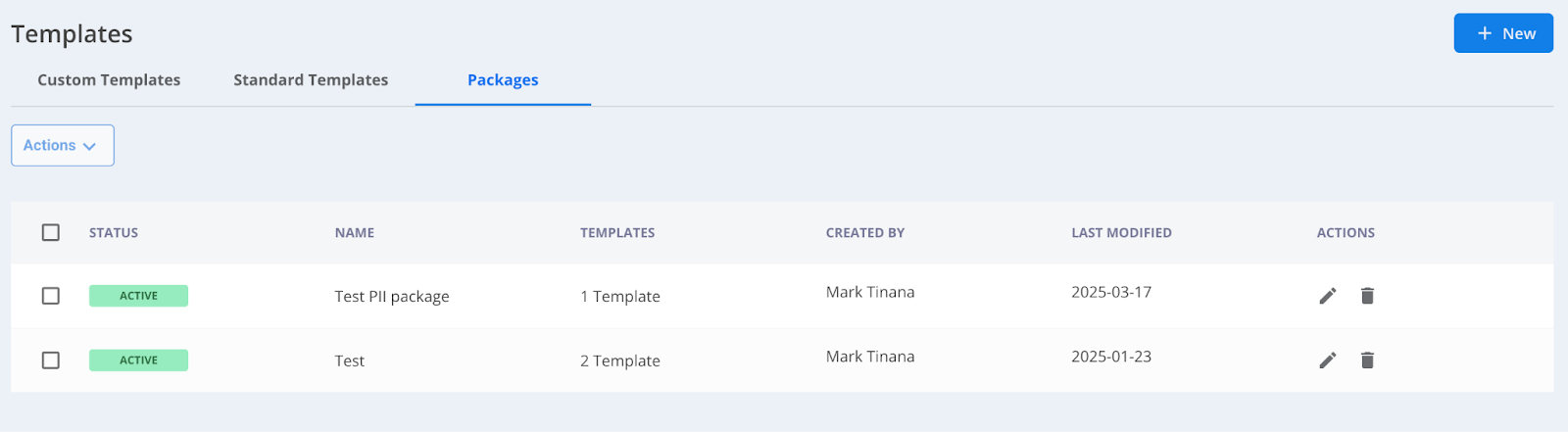Image resolution: width=1568 pixels, height=432 pixels.
Task: Edit the Test PII package row
Action: [x=1328, y=296]
